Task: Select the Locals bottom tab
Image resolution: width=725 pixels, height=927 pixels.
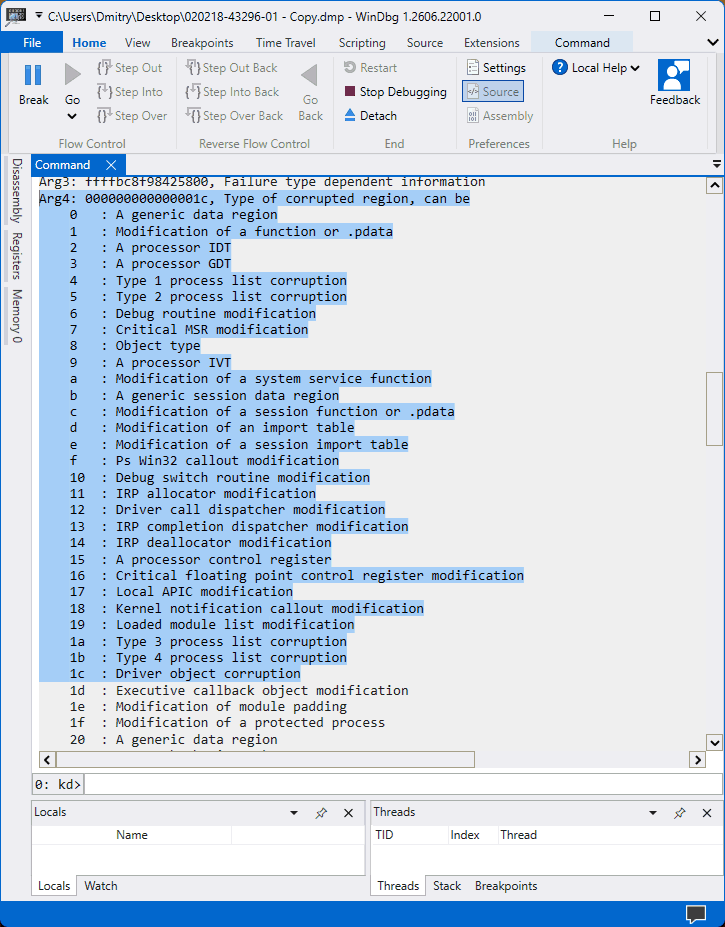Action: (x=54, y=886)
